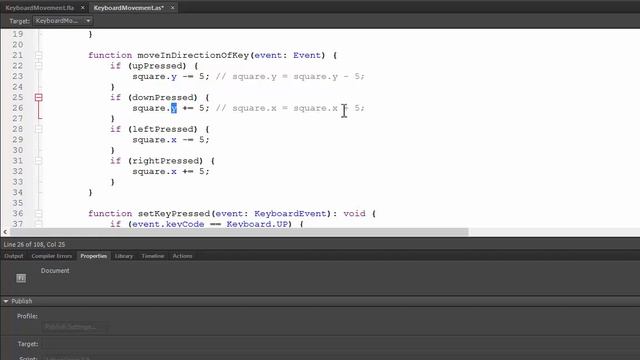Image resolution: width=640 pixels, height=360 pixels.
Task: Collapse the rightPressed if-block fold marker
Action: tap(38, 160)
